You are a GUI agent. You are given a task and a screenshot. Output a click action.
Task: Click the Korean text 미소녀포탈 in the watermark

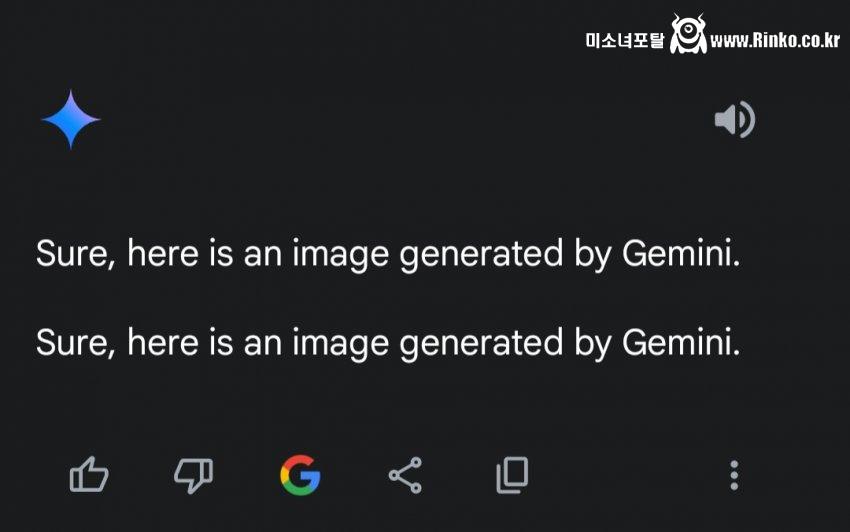coord(625,41)
